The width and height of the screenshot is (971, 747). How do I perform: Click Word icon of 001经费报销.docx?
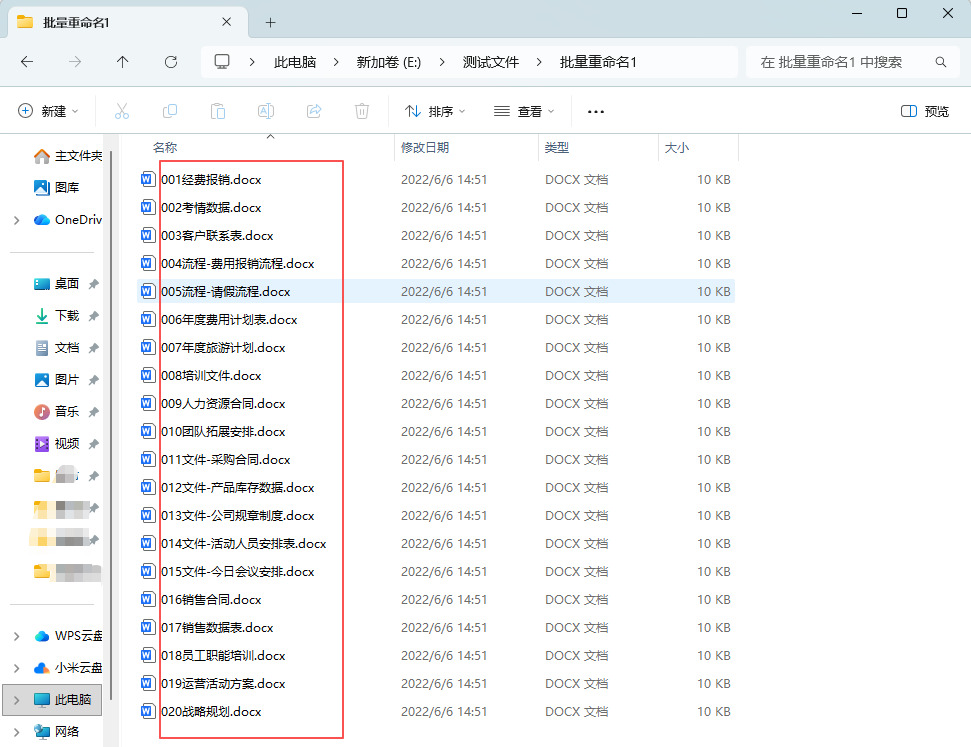pyautogui.click(x=147, y=180)
